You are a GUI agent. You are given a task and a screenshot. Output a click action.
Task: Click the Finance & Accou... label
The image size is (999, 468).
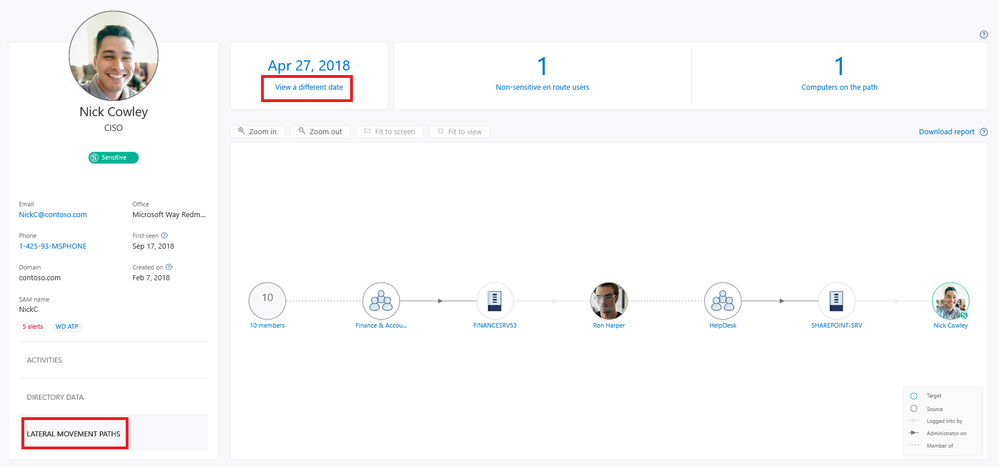click(381, 325)
